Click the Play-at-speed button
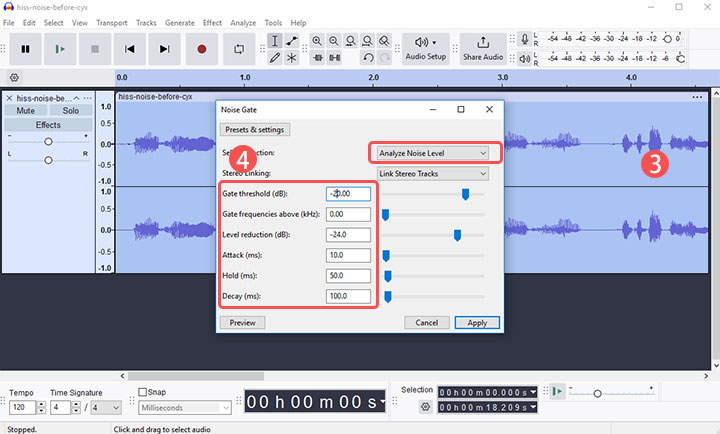The width and height of the screenshot is (720, 434). [557, 392]
